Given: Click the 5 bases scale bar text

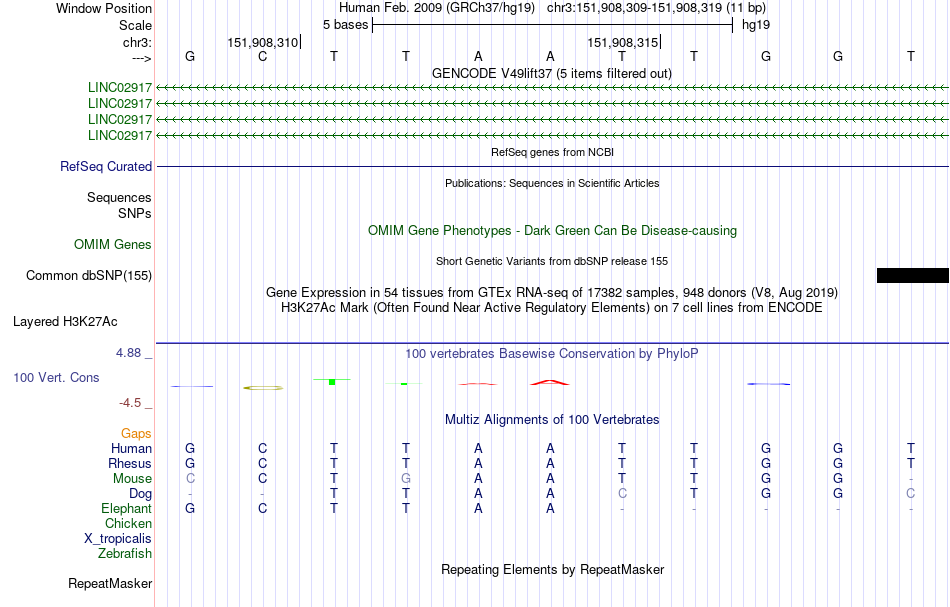Looking at the screenshot, I should 346,25.
